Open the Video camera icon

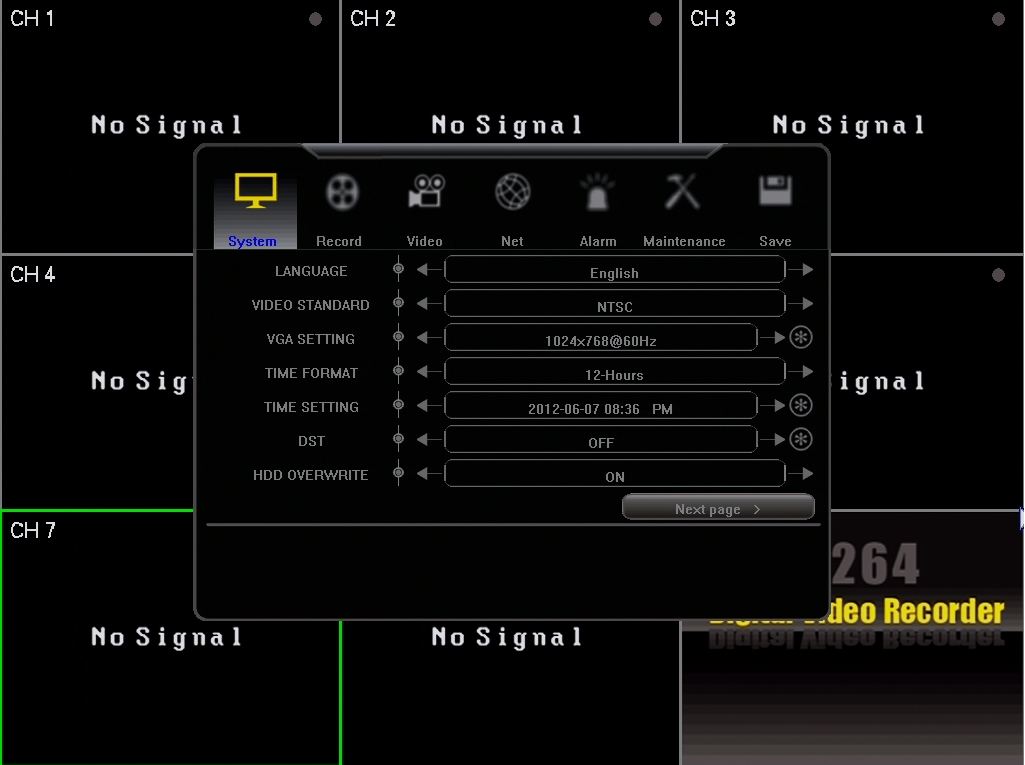click(x=426, y=191)
